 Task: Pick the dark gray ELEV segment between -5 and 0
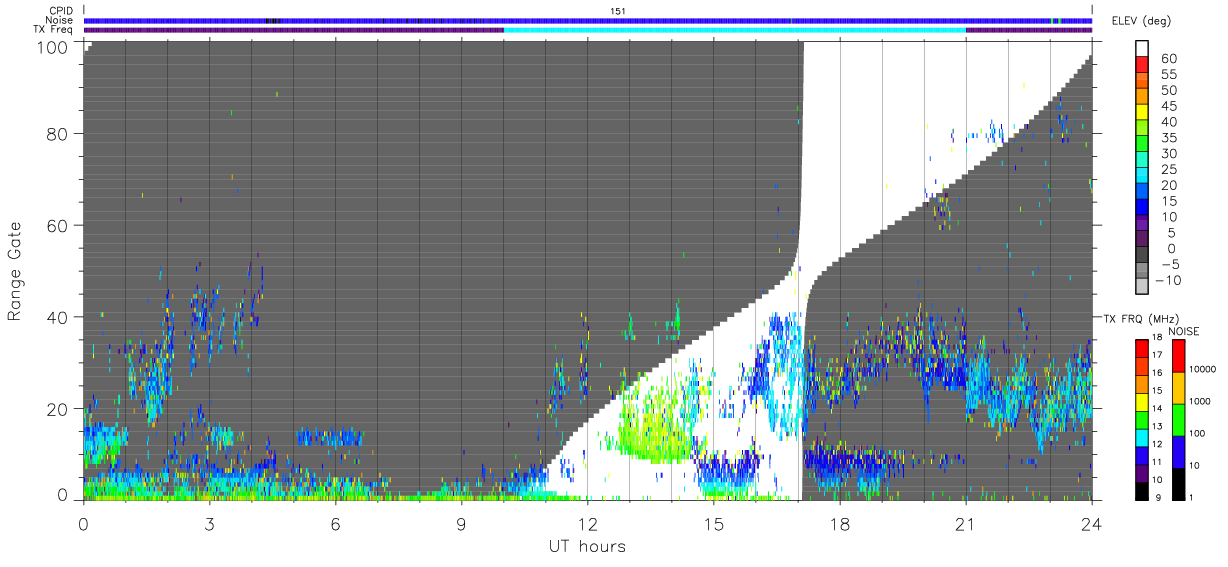tap(1143, 256)
